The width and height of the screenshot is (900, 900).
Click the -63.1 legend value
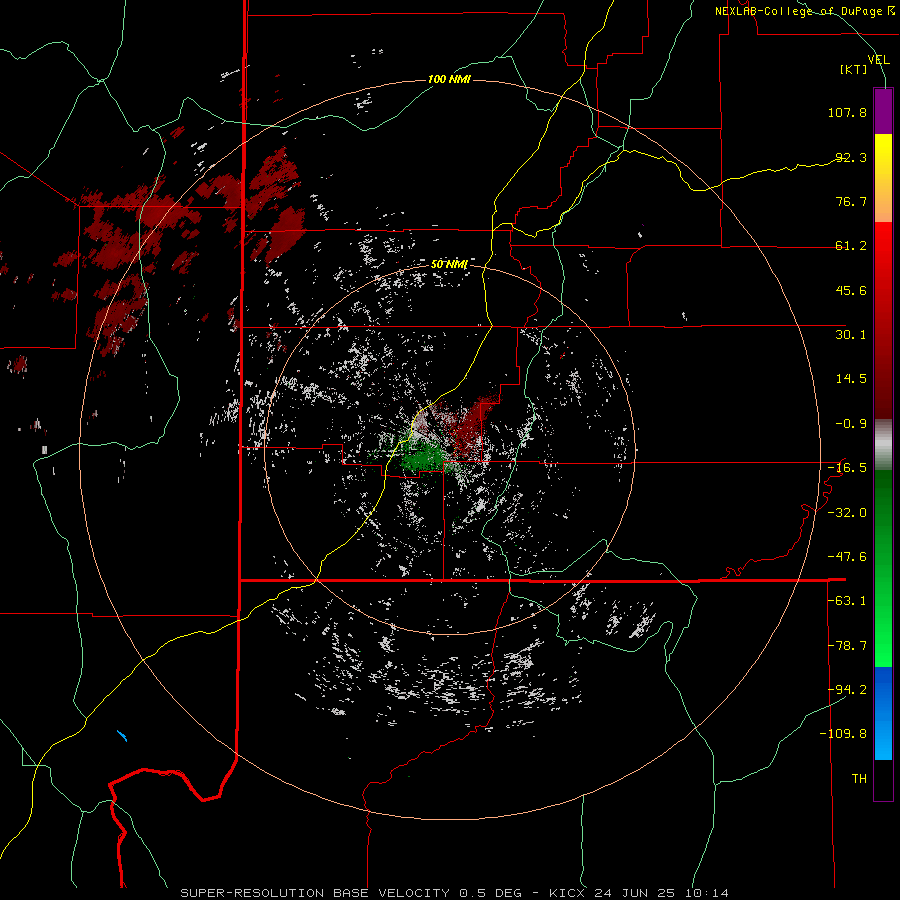(847, 601)
